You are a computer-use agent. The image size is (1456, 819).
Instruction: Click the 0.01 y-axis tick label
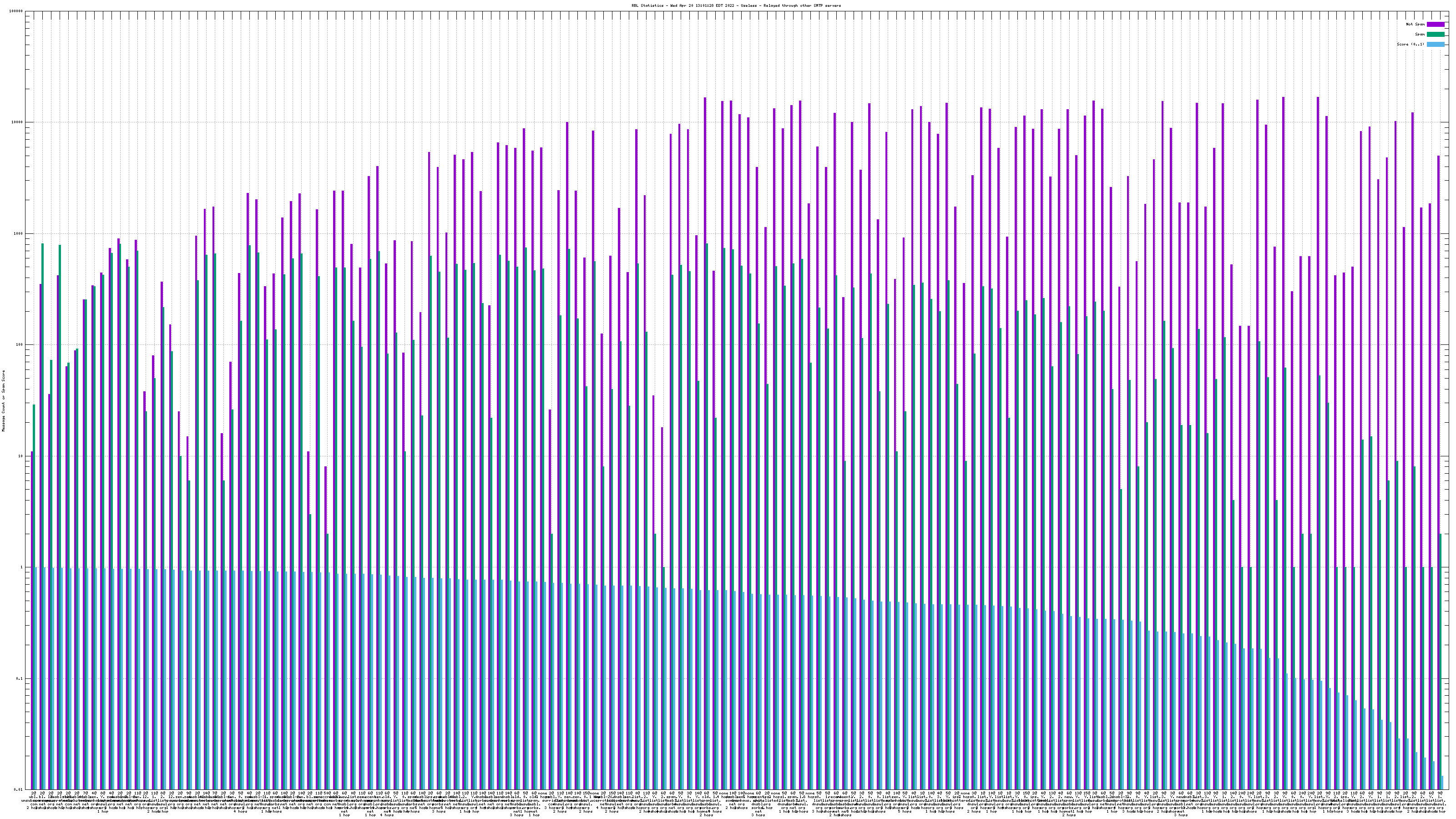18,789
